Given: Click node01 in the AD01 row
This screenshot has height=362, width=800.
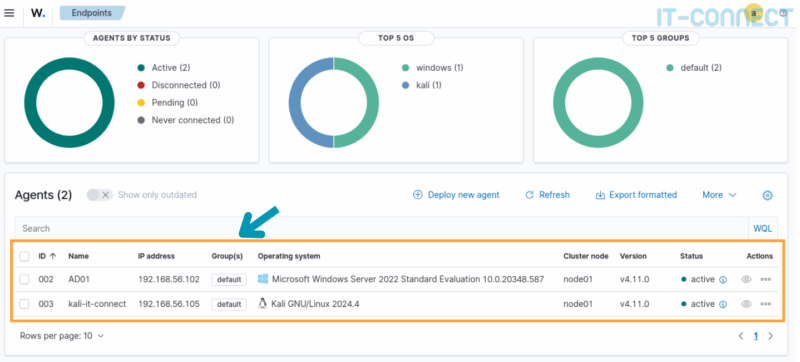Looking at the screenshot, I should [x=578, y=279].
